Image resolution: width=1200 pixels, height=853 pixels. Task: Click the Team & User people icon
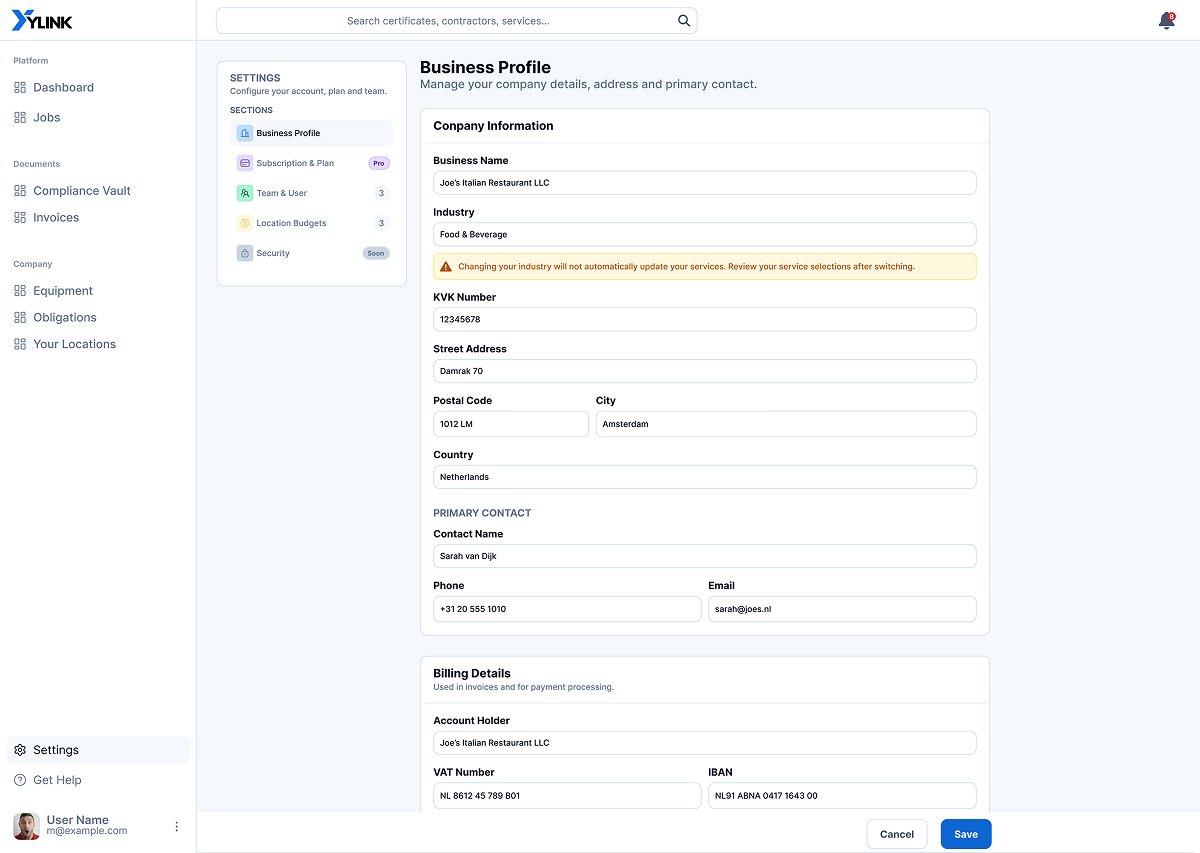click(245, 193)
